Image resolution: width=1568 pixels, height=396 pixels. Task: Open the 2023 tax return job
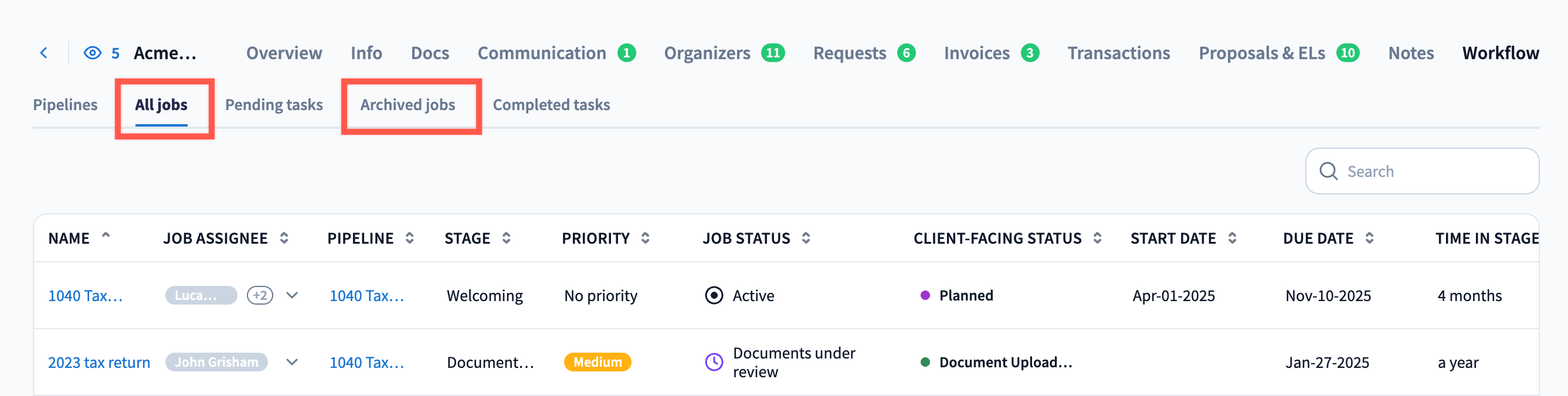(x=99, y=363)
